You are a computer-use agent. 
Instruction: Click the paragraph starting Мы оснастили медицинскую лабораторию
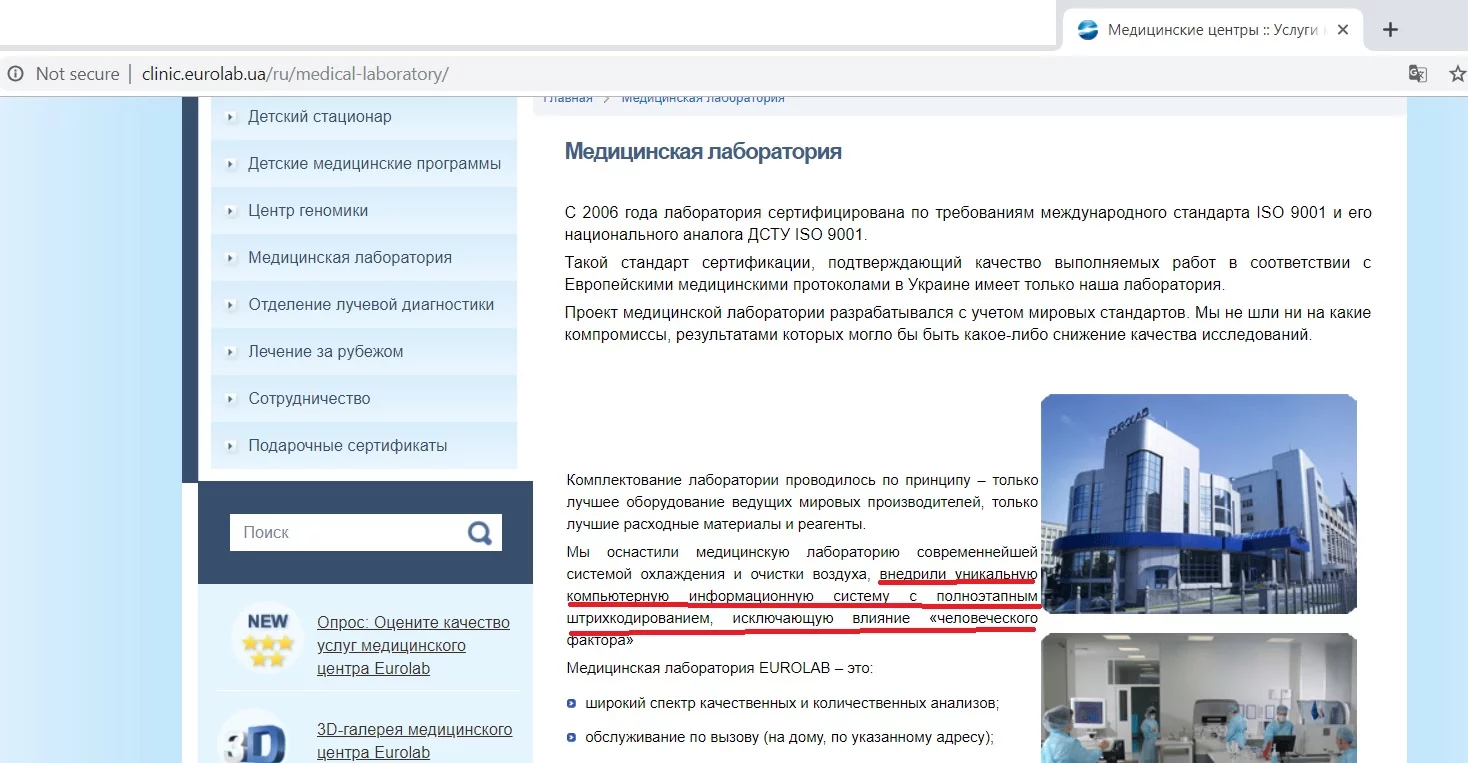coord(802,597)
